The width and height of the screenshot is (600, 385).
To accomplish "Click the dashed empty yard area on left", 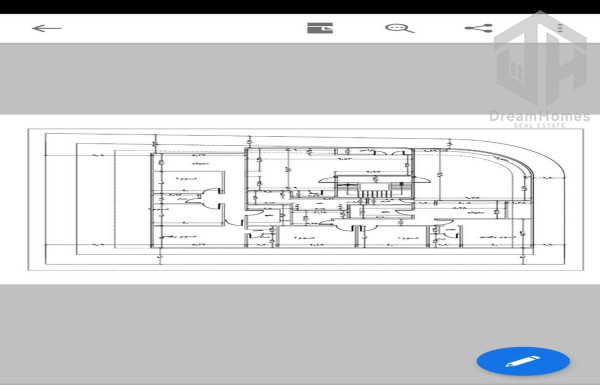I will click(x=132, y=199).
